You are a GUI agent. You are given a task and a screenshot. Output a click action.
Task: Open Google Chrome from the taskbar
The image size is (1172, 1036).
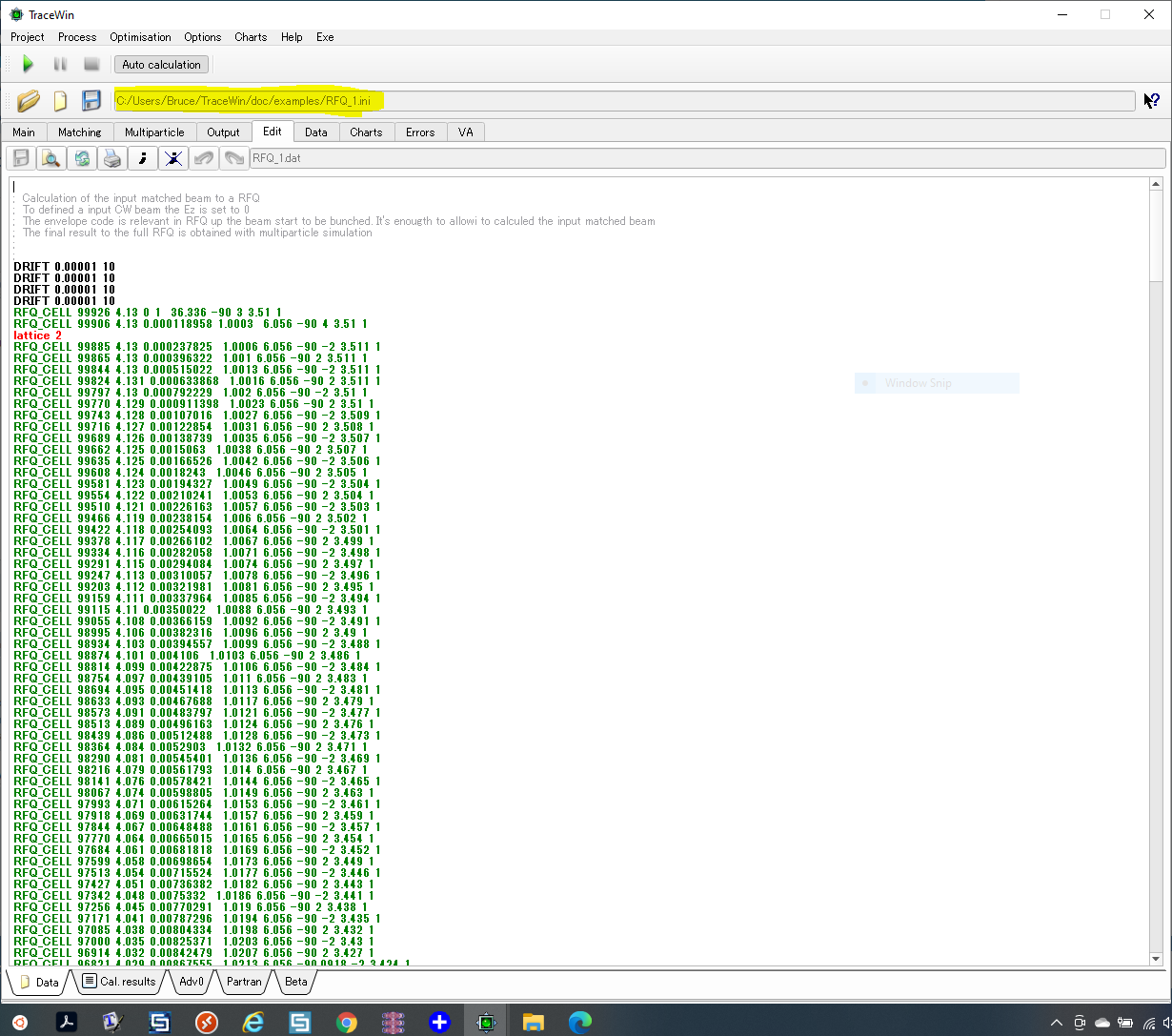tap(346, 1022)
